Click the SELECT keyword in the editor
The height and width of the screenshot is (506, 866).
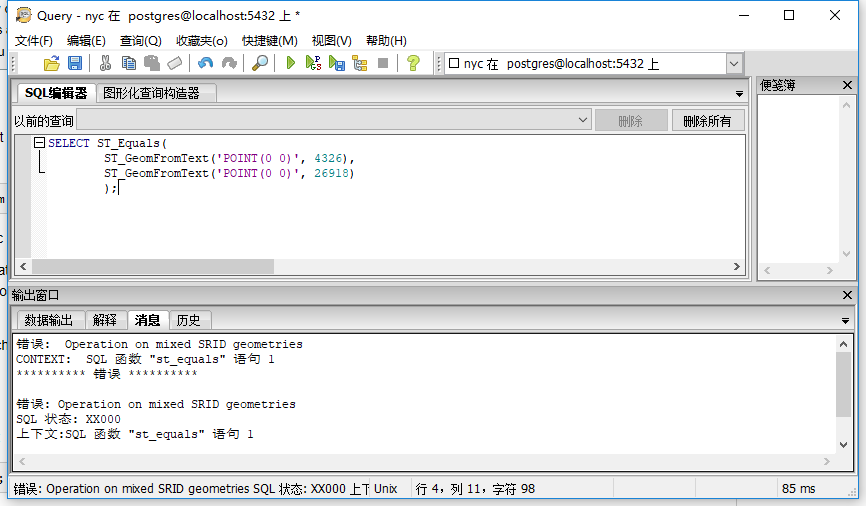(x=68, y=144)
